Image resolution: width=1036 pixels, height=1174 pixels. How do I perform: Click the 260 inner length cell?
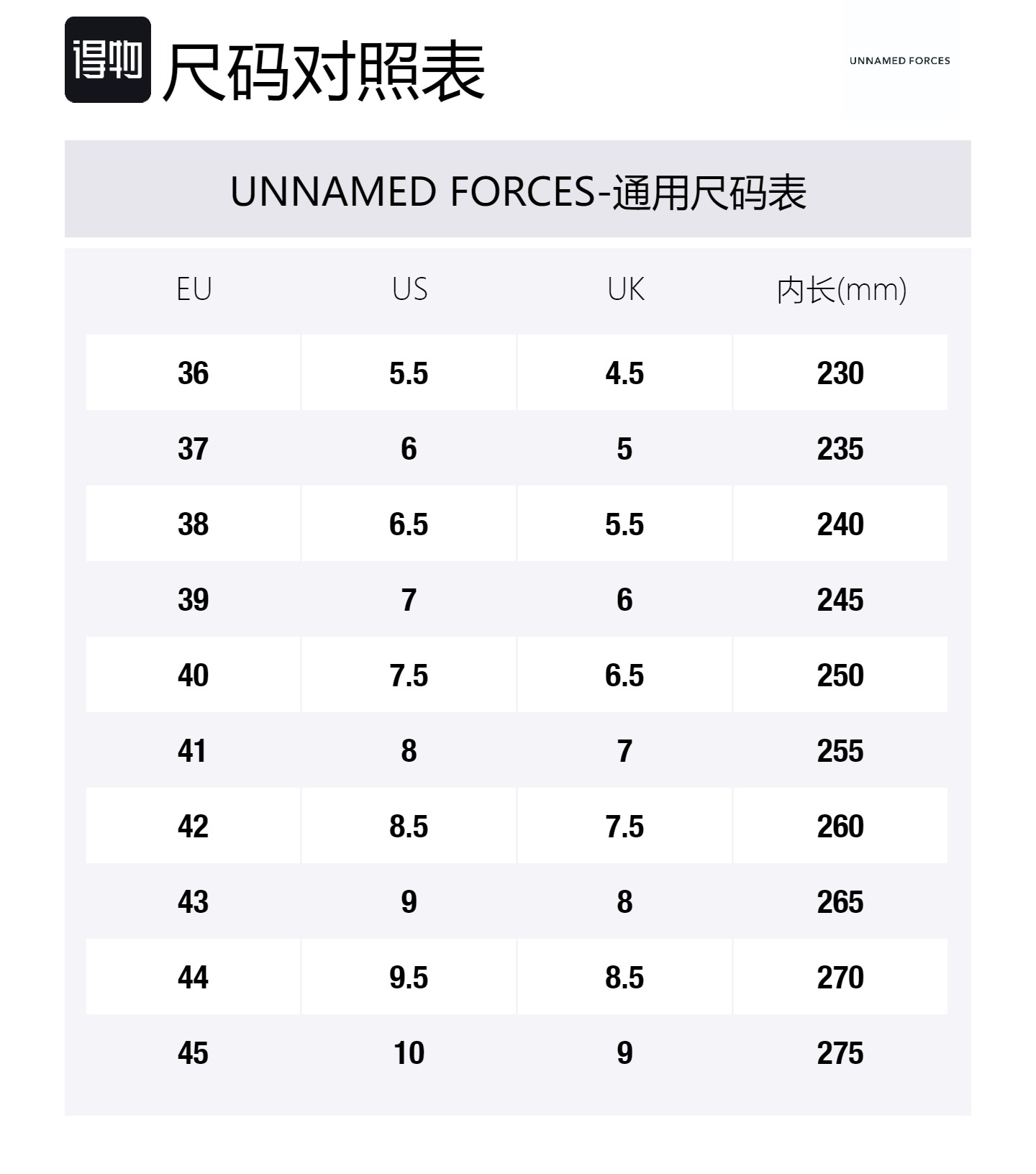pos(840,827)
